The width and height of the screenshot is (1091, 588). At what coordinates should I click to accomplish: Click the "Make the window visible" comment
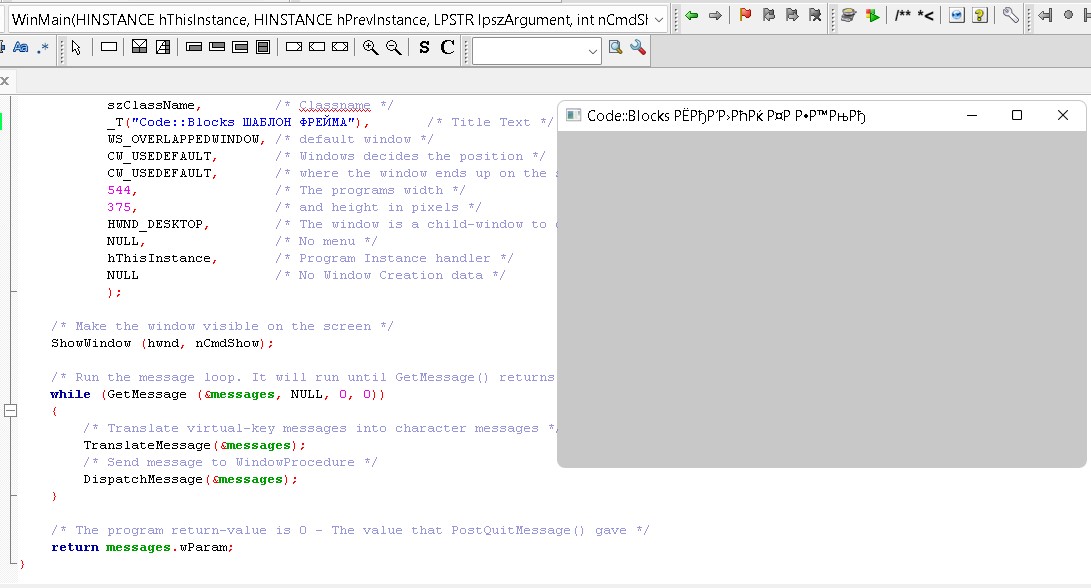coord(222,326)
